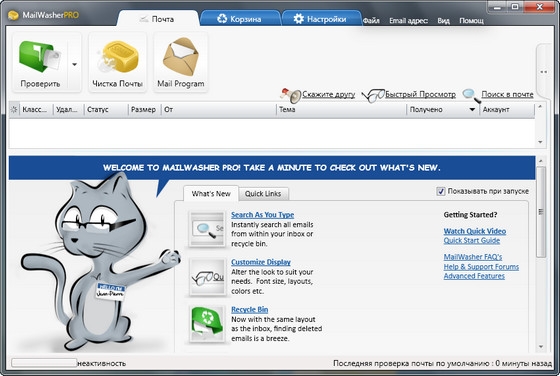Switch to the Корзина tab
Screen dimensions: 560x376
click(x=240, y=19)
